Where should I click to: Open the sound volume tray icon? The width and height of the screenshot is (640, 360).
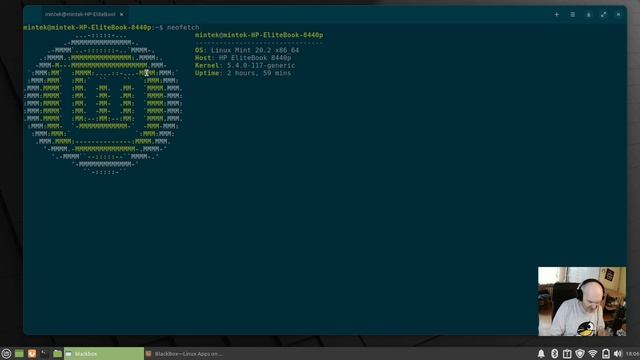click(x=618, y=353)
